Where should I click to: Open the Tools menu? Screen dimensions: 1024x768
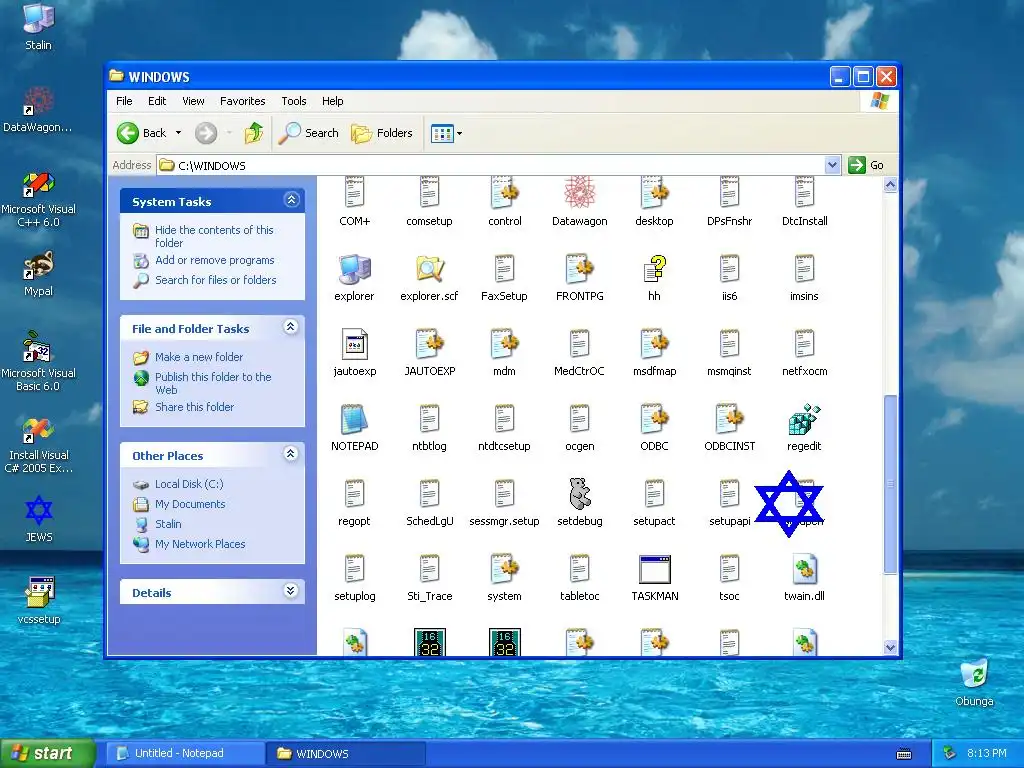294,101
